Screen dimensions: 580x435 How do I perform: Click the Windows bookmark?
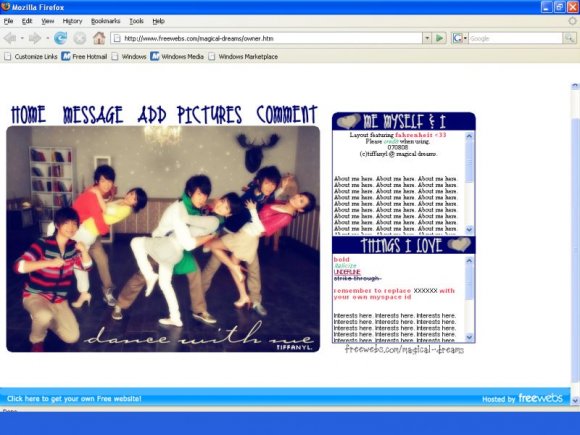pos(129,57)
